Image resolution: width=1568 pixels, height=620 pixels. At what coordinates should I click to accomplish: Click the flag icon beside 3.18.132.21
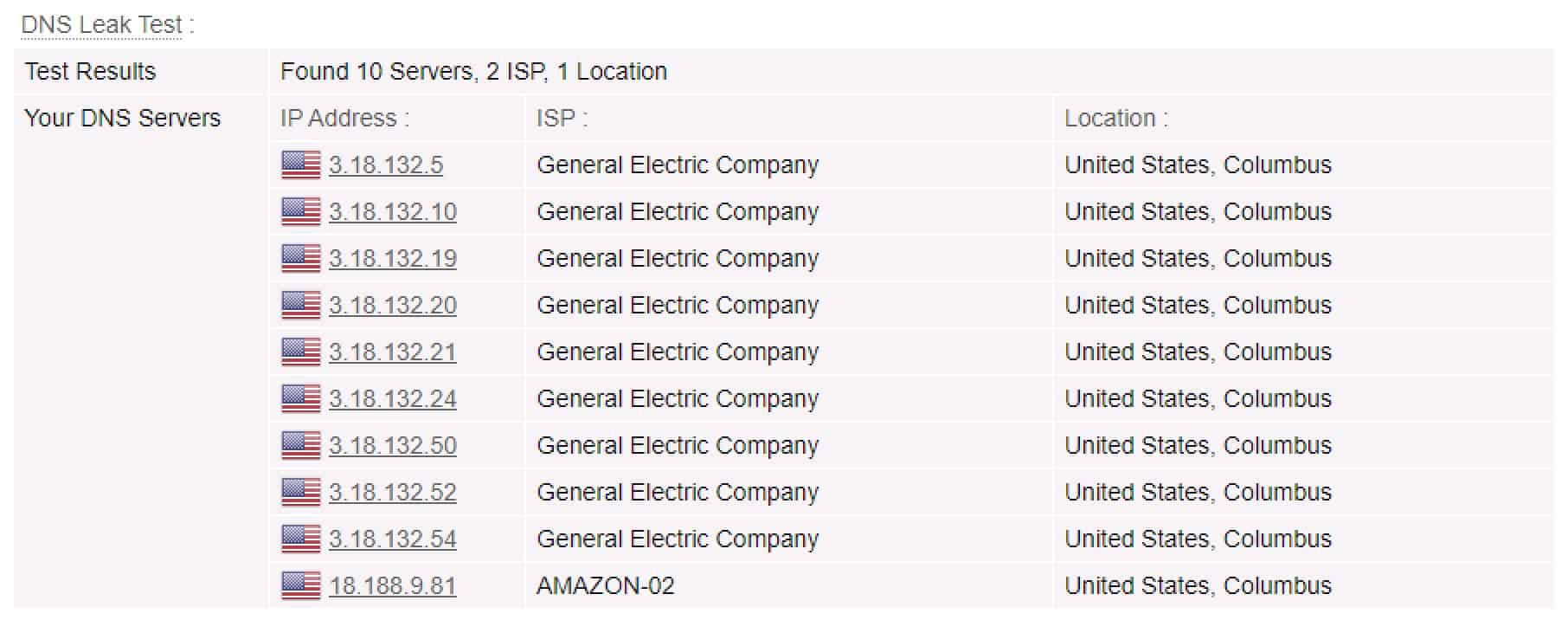[301, 352]
